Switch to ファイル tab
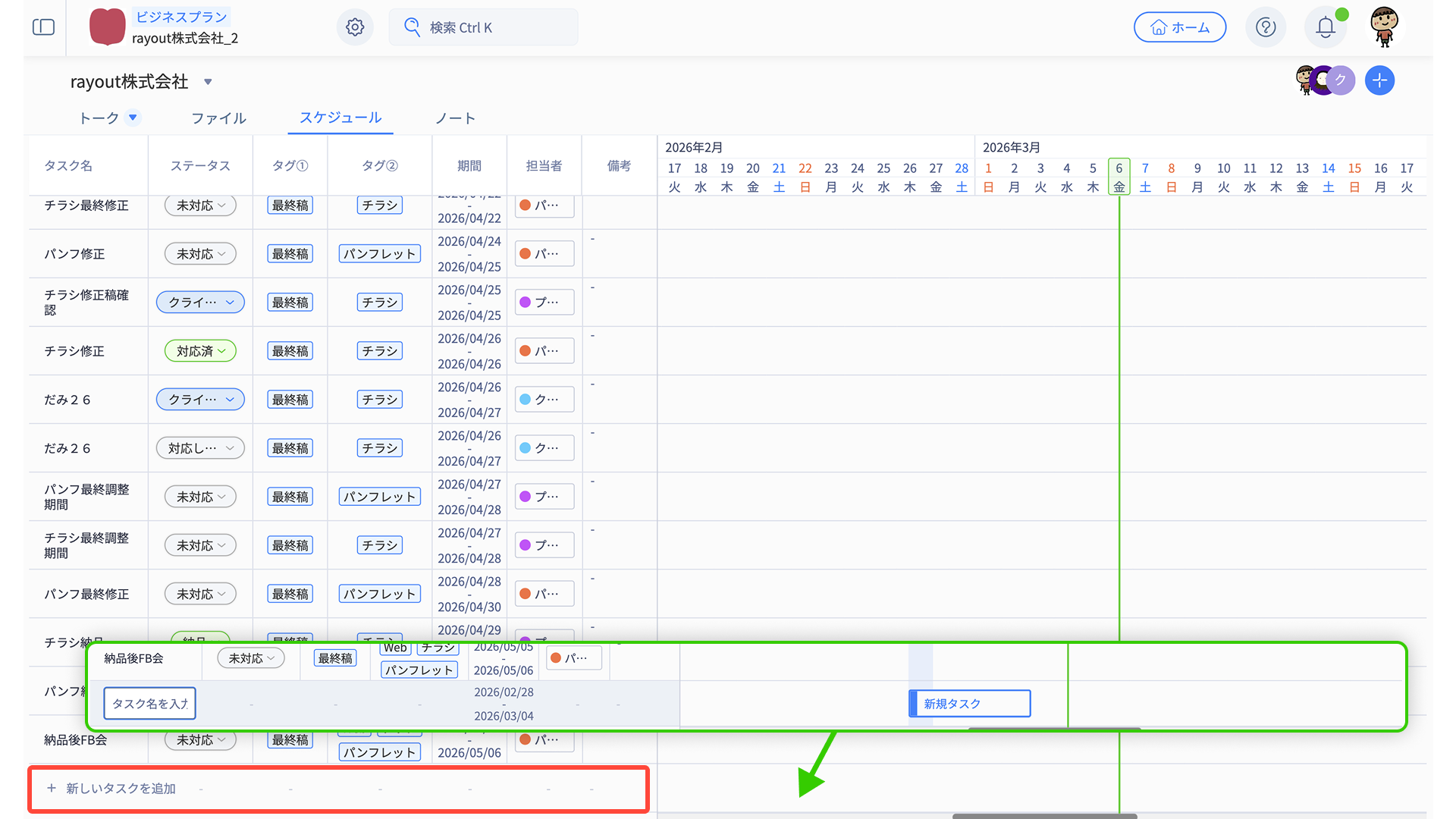Screen dimensions: 1456x819 click(x=218, y=118)
